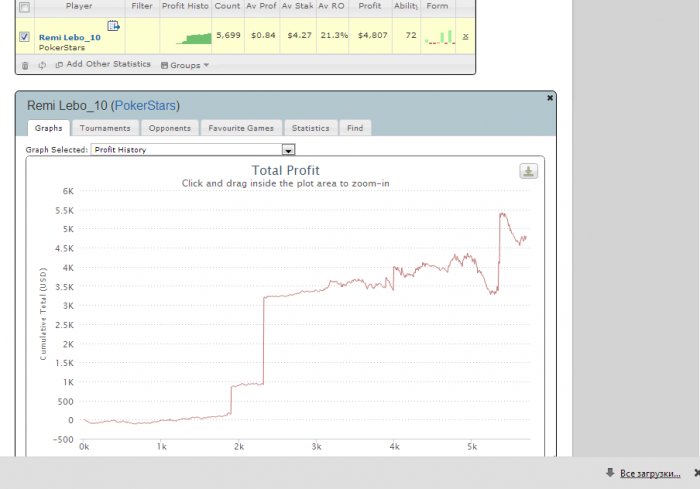Close the Remi Lebo_10 details panel
Viewport: 700px width, 489px height.
(550, 98)
